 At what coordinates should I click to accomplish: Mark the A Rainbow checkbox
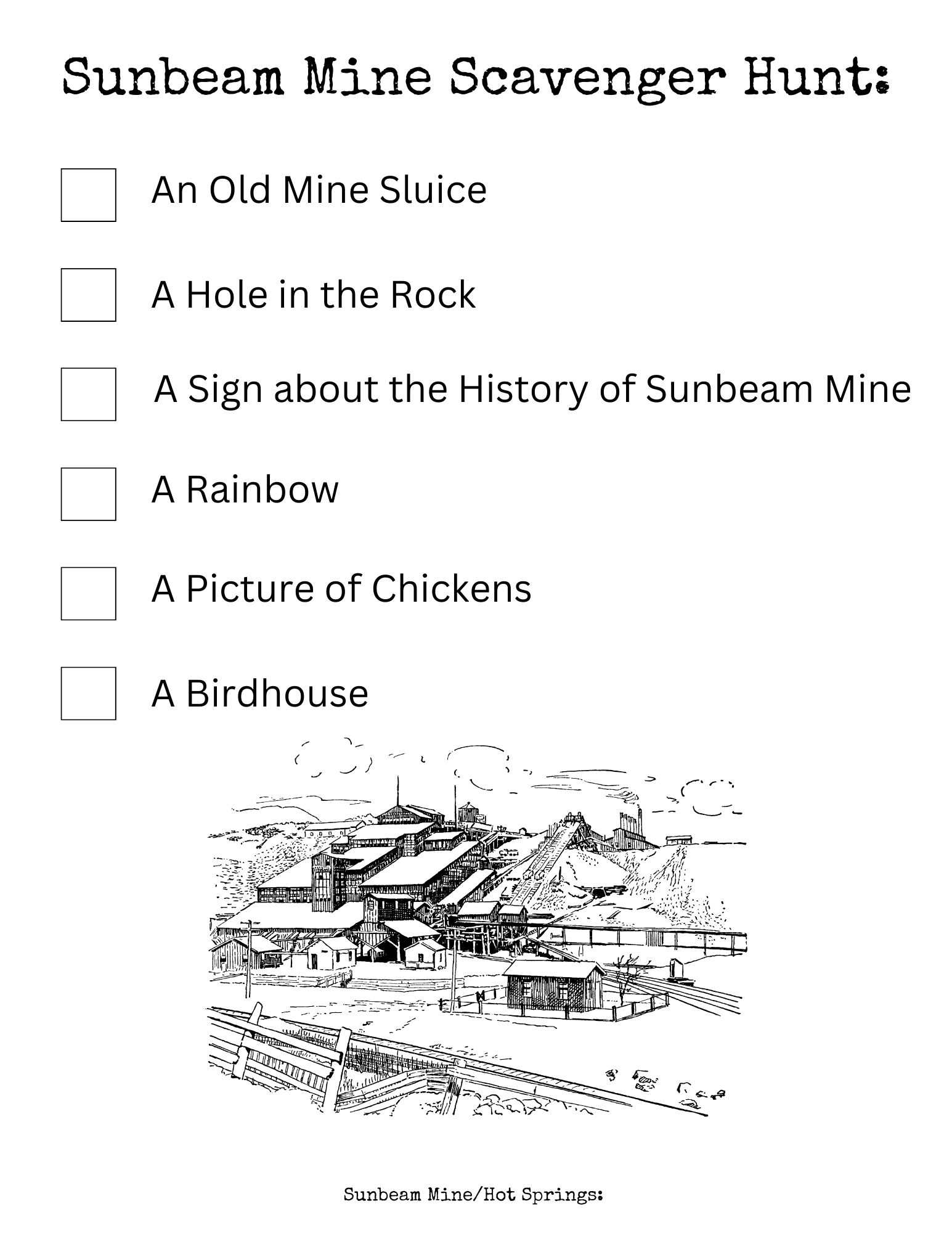pos(88,494)
